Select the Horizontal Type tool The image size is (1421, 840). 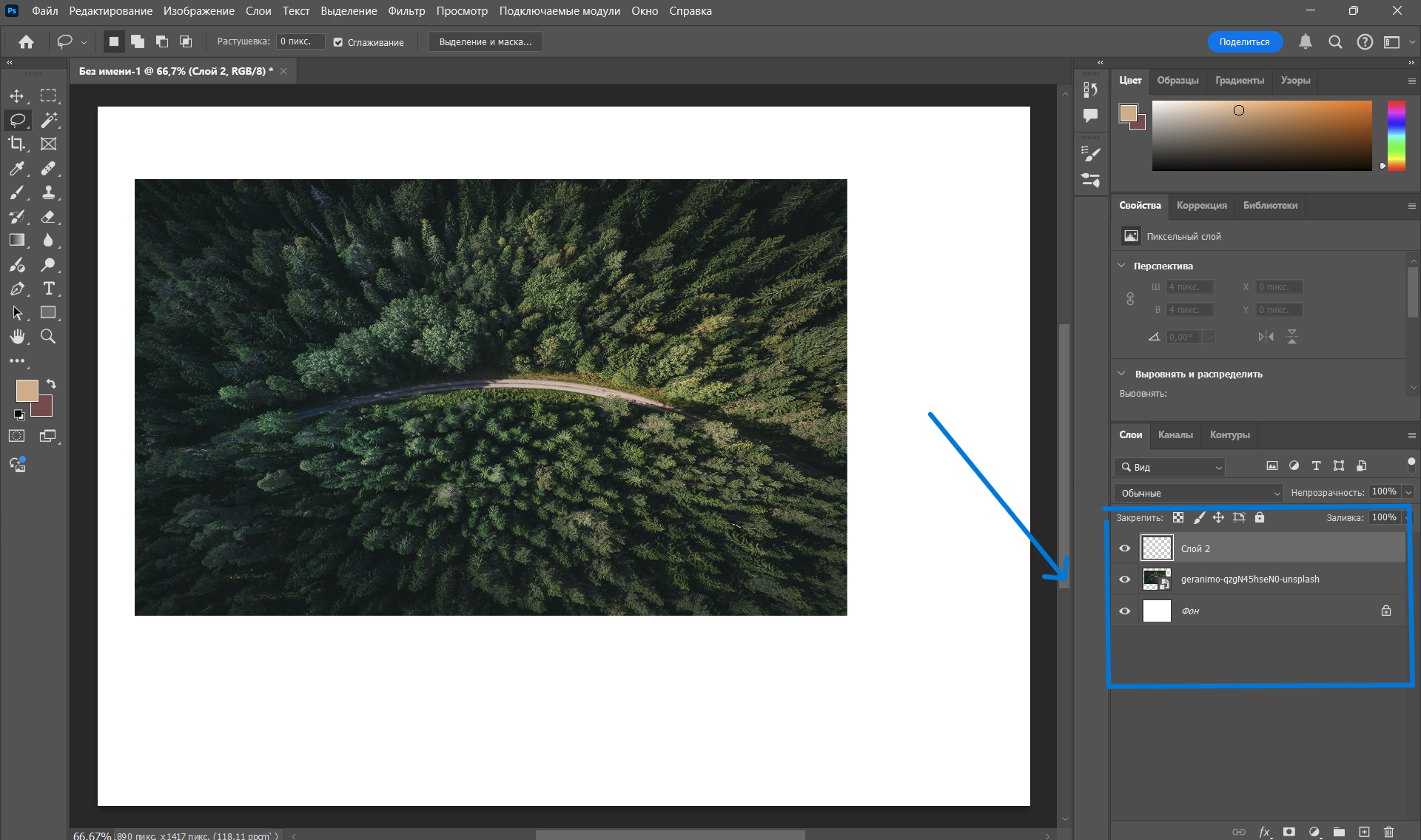click(48, 289)
